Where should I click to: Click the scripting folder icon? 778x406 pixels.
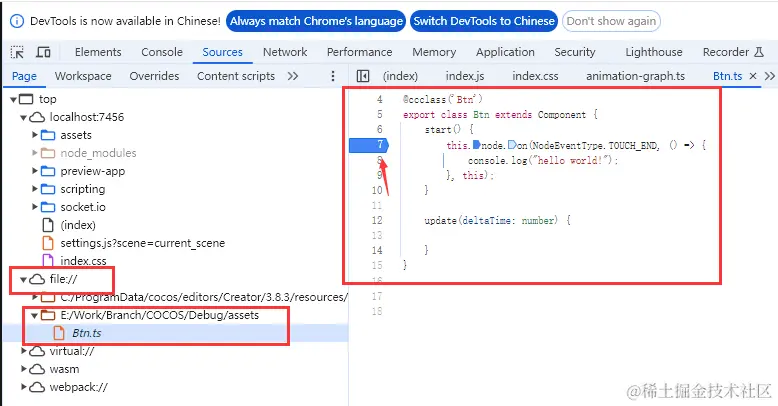click(48, 189)
